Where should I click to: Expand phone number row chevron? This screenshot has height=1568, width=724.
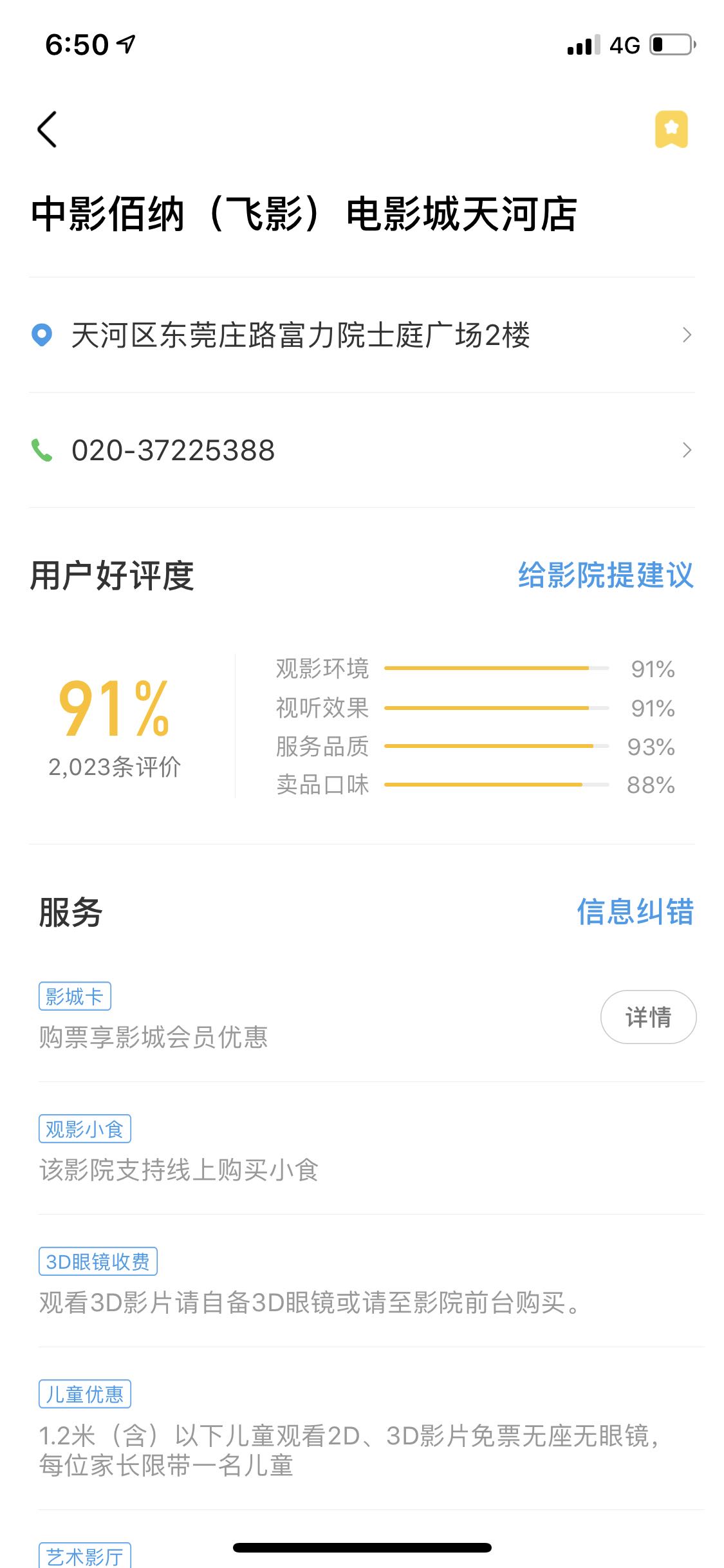687,450
